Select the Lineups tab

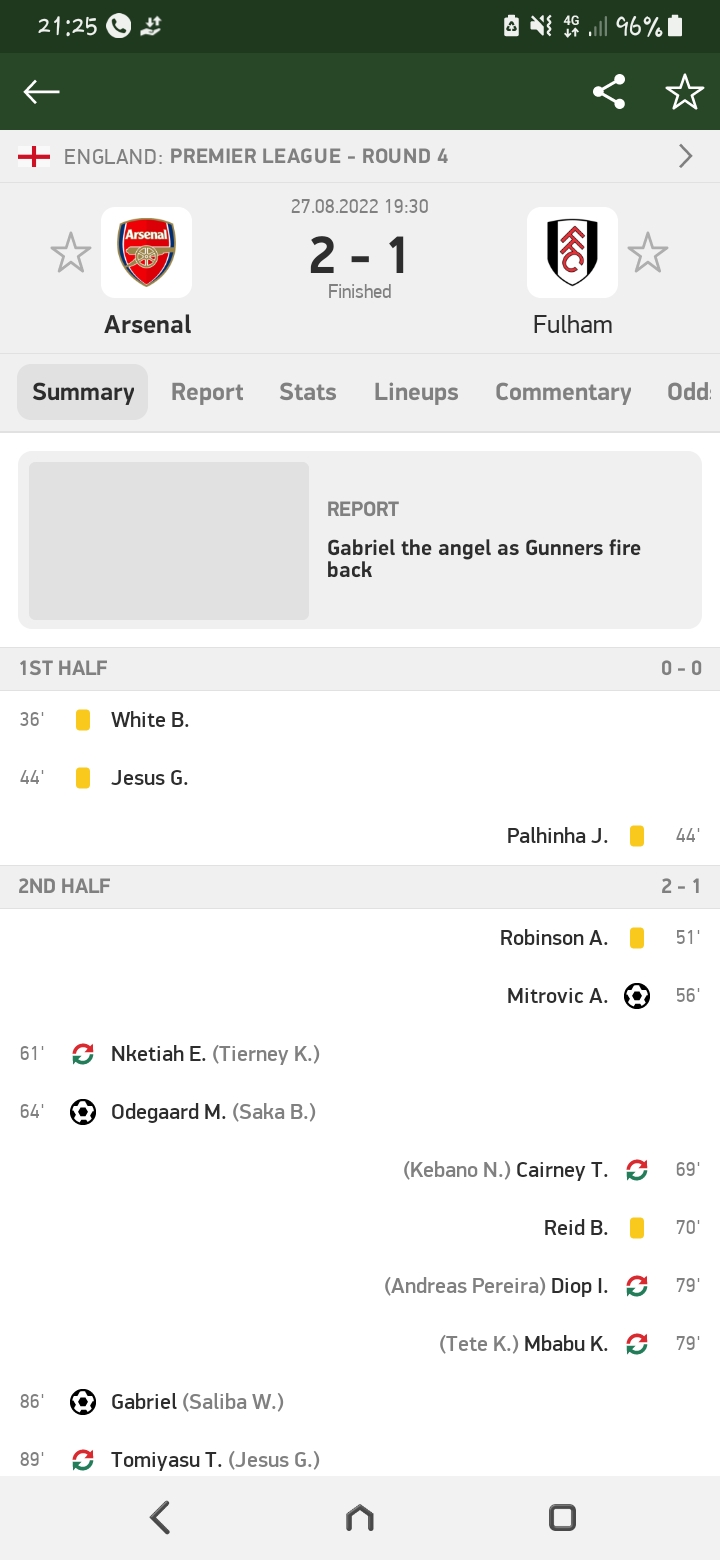click(416, 392)
